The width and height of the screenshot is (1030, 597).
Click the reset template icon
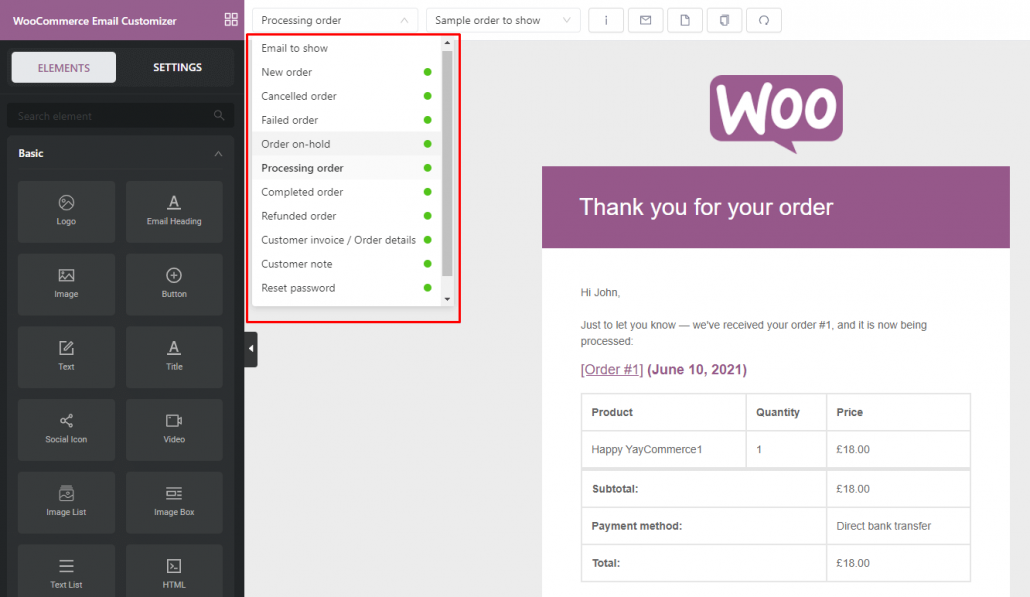tap(763, 20)
